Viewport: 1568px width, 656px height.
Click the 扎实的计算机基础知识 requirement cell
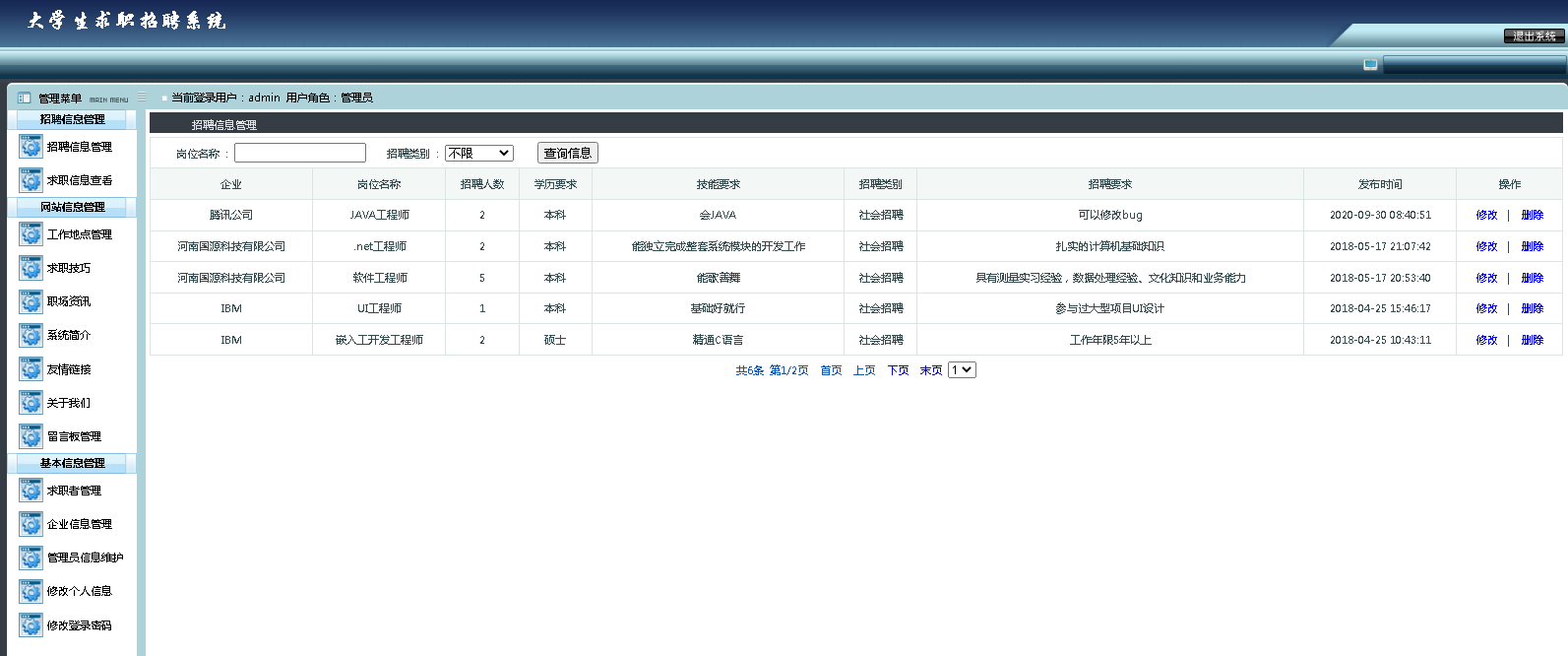(1110, 246)
